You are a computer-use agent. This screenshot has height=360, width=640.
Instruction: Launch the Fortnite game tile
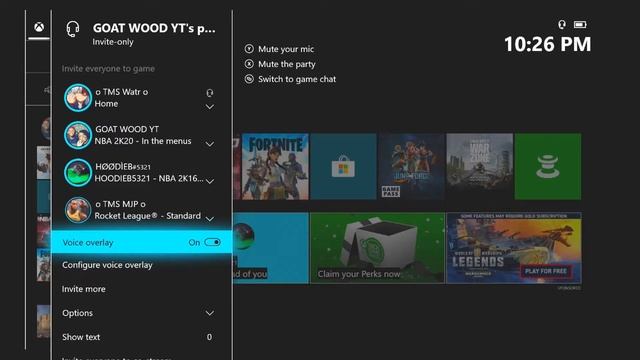click(x=275, y=166)
